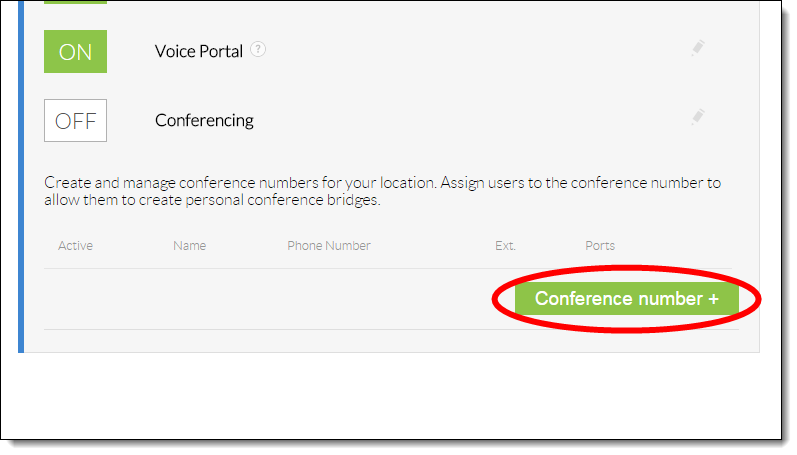Click the white area below the settings panel
The width and height of the screenshot is (797, 455).
point(390,395)
